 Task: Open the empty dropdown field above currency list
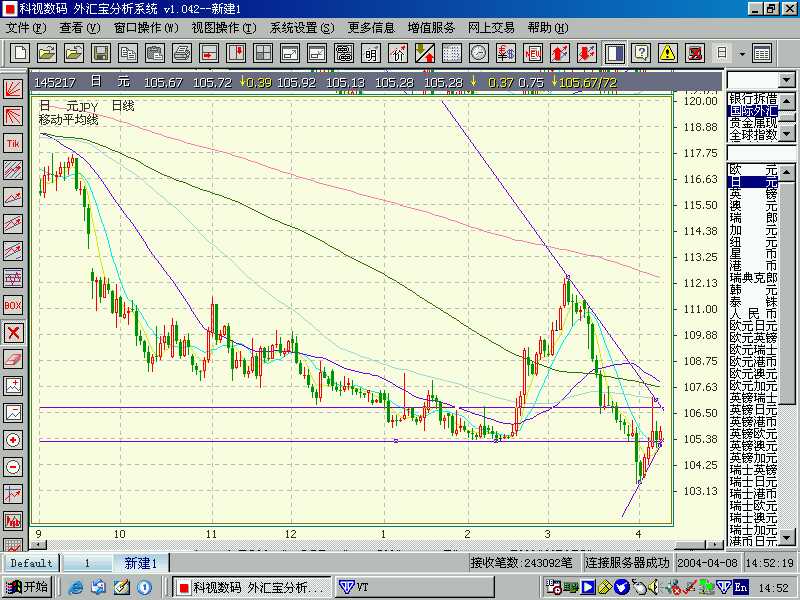click(x=761, y=153)
